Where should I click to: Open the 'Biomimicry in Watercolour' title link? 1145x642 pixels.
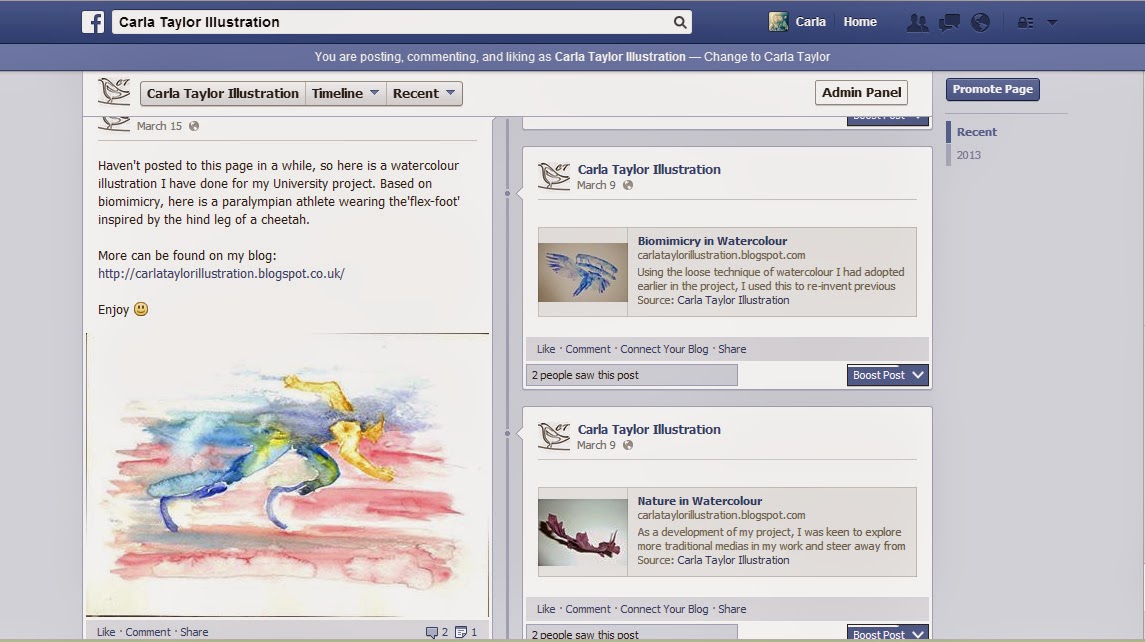pyautogui.click(x=712, y=240)
